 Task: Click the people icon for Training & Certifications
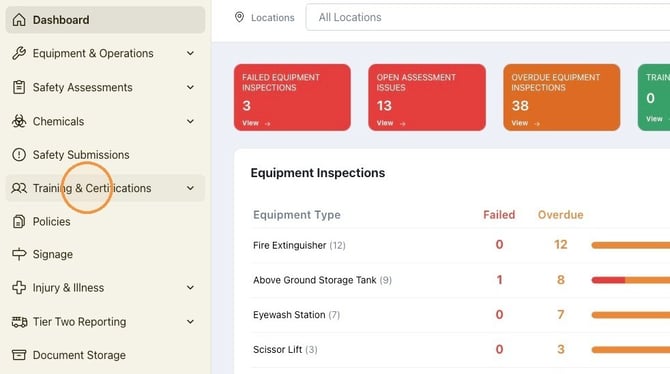pyautogui.click(x=19, y=188)
